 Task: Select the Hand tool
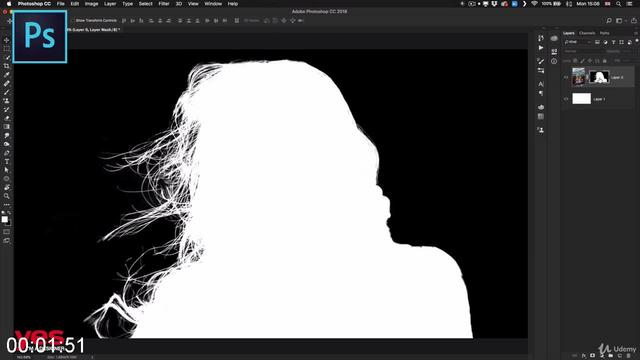(x=7, y=187)
